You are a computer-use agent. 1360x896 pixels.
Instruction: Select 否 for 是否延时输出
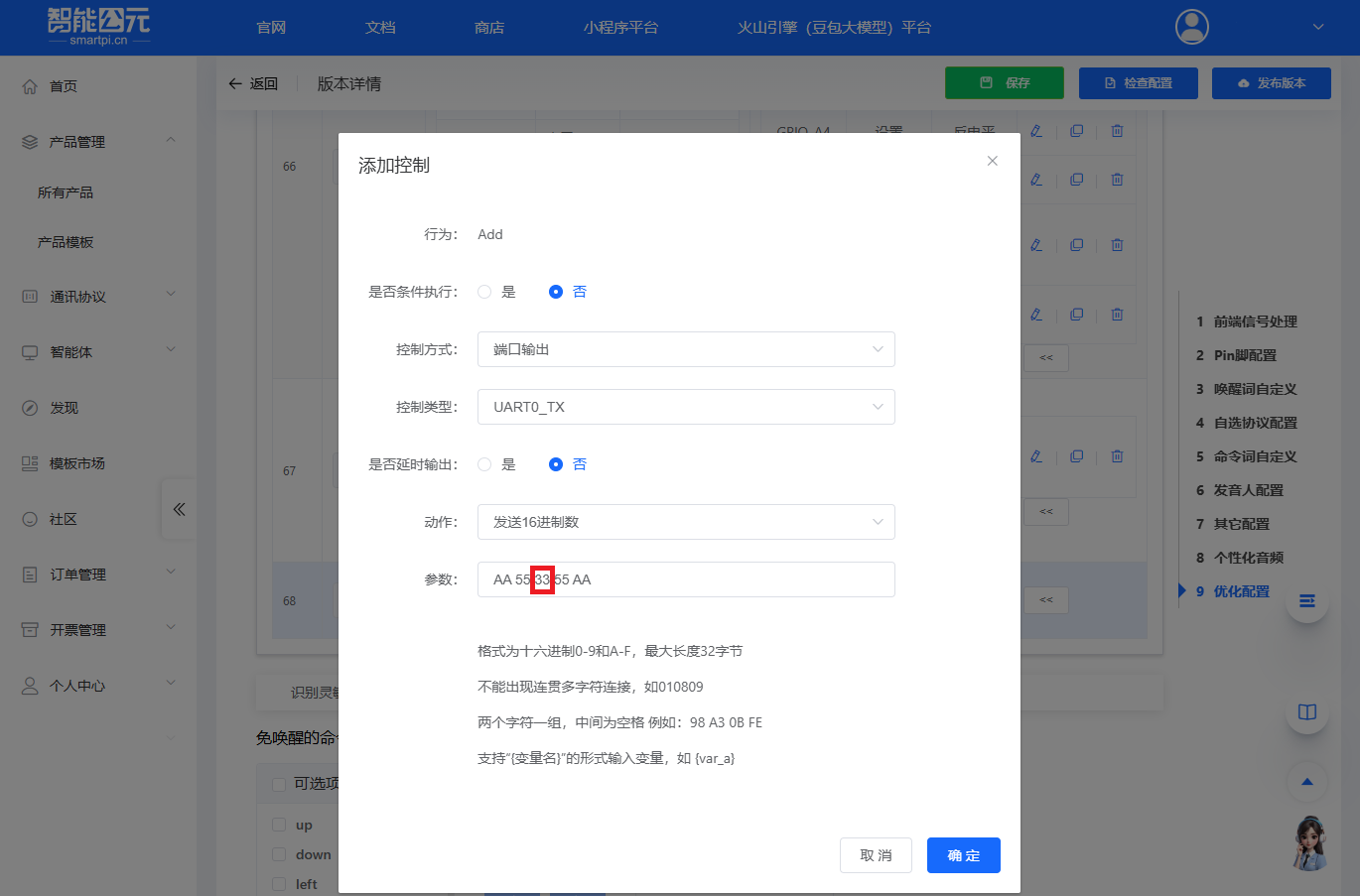(556, 464)
